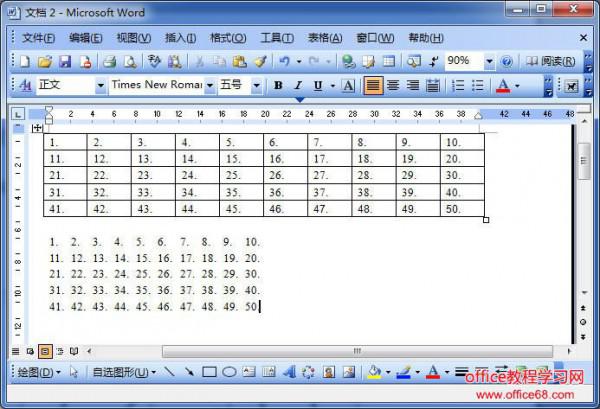The width and height of the screenshot is (600, 409).
Task: Insert Clip Art from drawing toolbar
Action: (x=329, y=372)
